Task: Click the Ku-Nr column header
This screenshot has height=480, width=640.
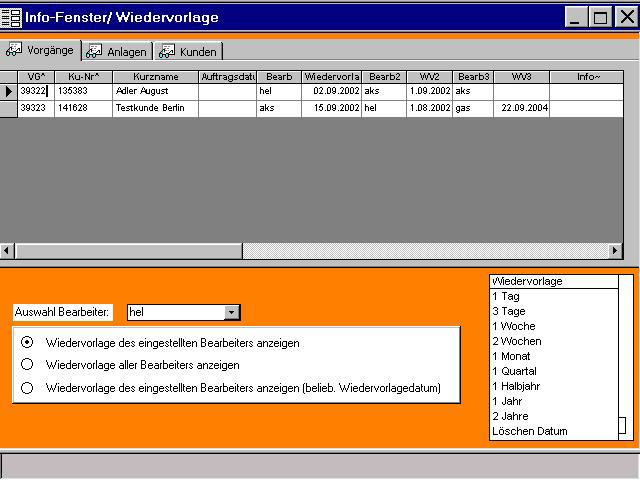Action: click(x=83, y=76)
